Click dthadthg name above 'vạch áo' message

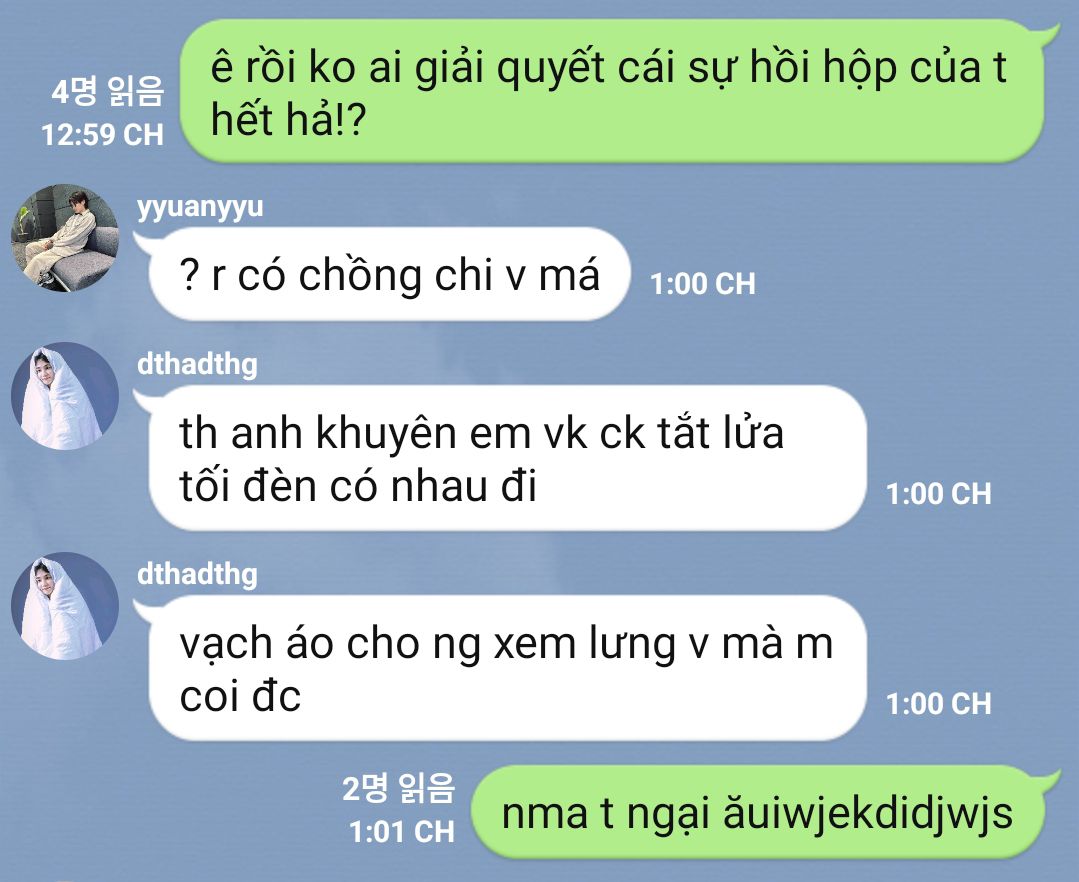[197, 574]
